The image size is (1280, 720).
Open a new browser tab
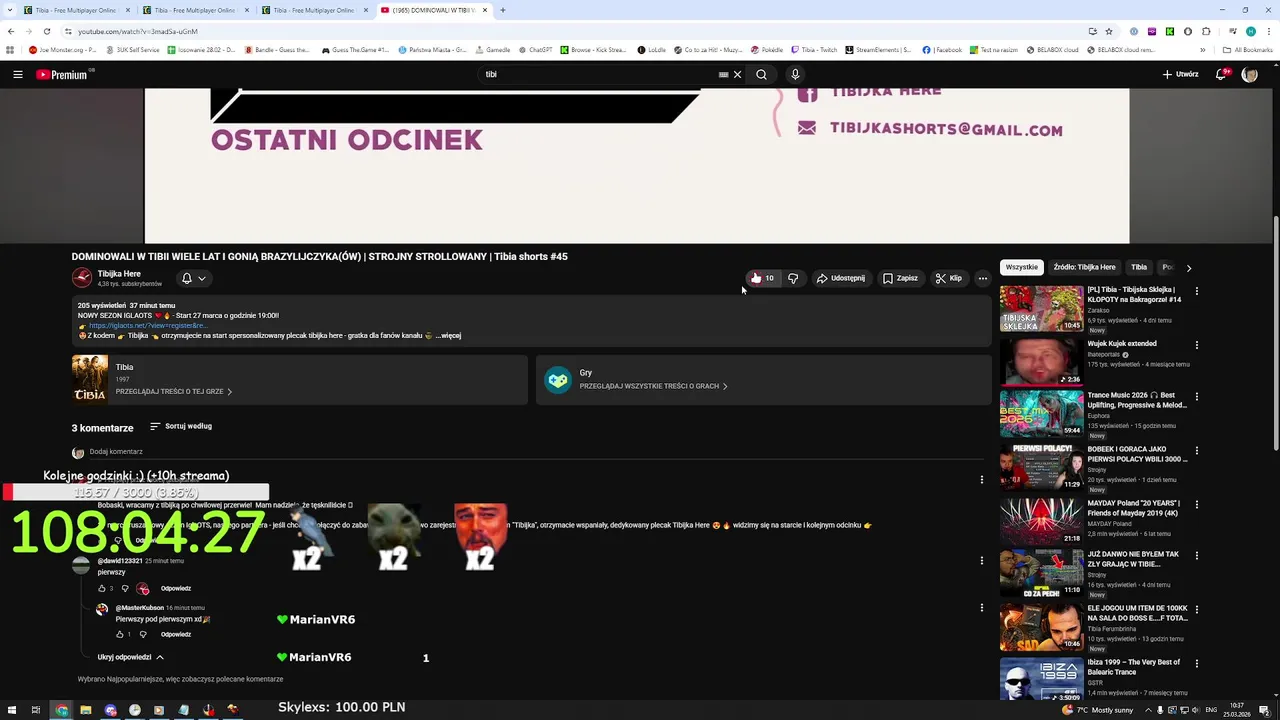[503, 10]
